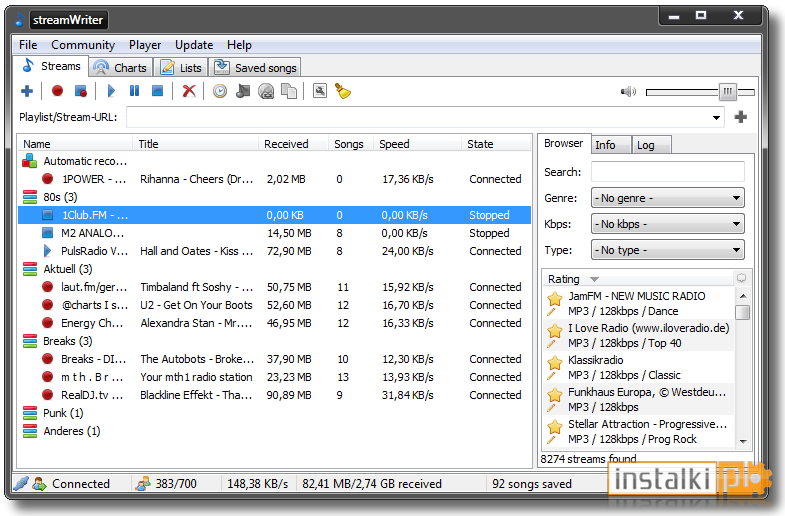The height and width of the screenshot is (516, 785).
Task: Open the Genre dropdown
Action: [x=668, y=198]
